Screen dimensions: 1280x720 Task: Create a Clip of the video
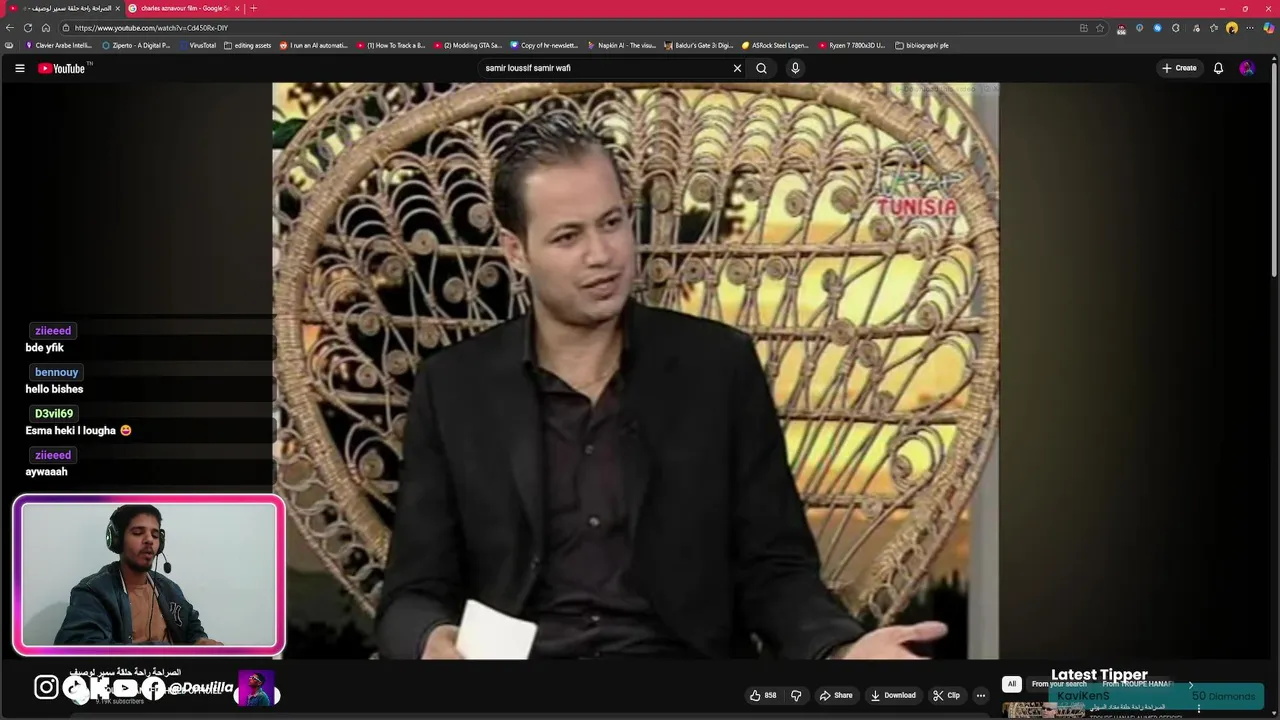946,695
